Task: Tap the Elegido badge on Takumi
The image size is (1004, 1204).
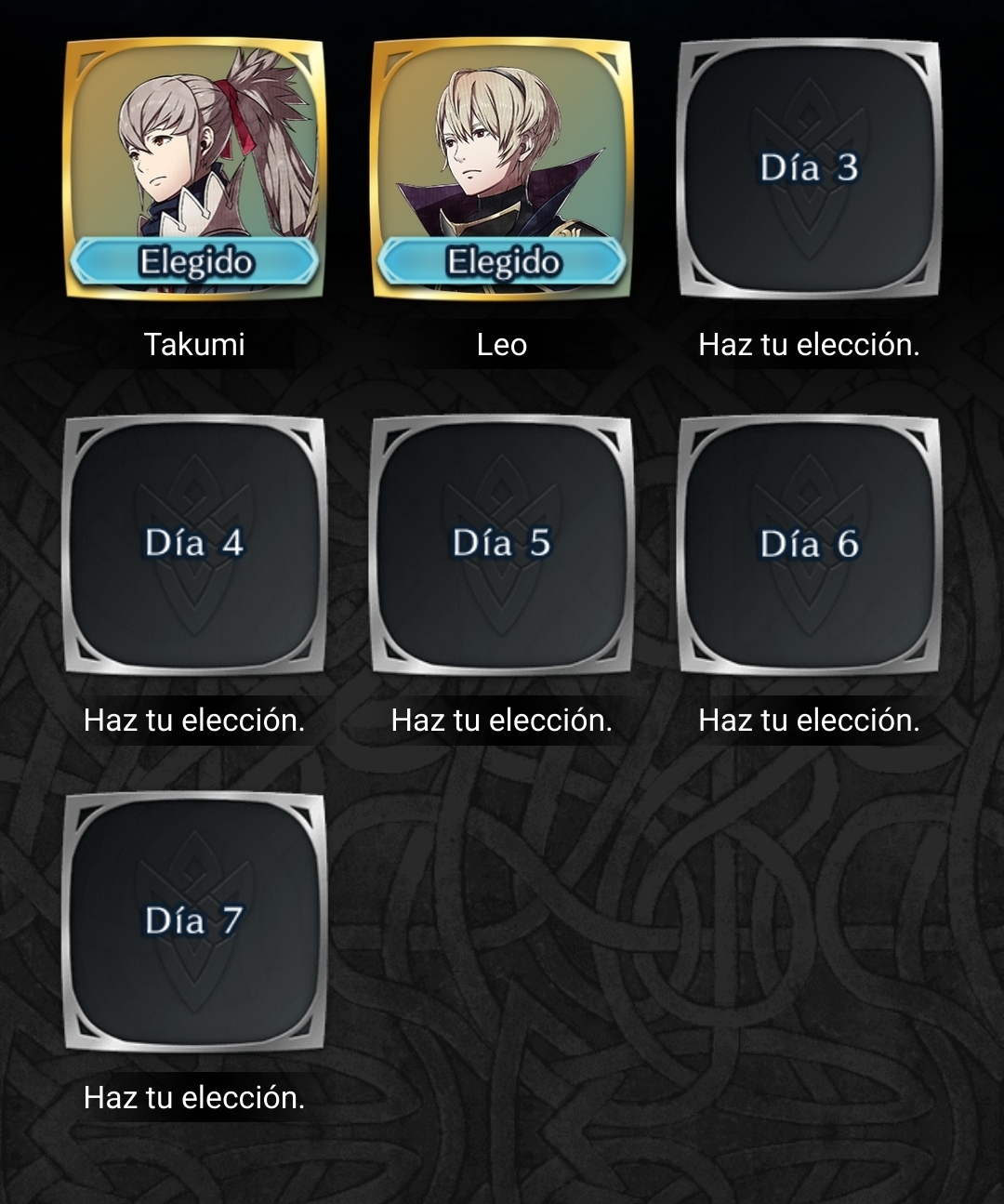Action: pos(194,261)
